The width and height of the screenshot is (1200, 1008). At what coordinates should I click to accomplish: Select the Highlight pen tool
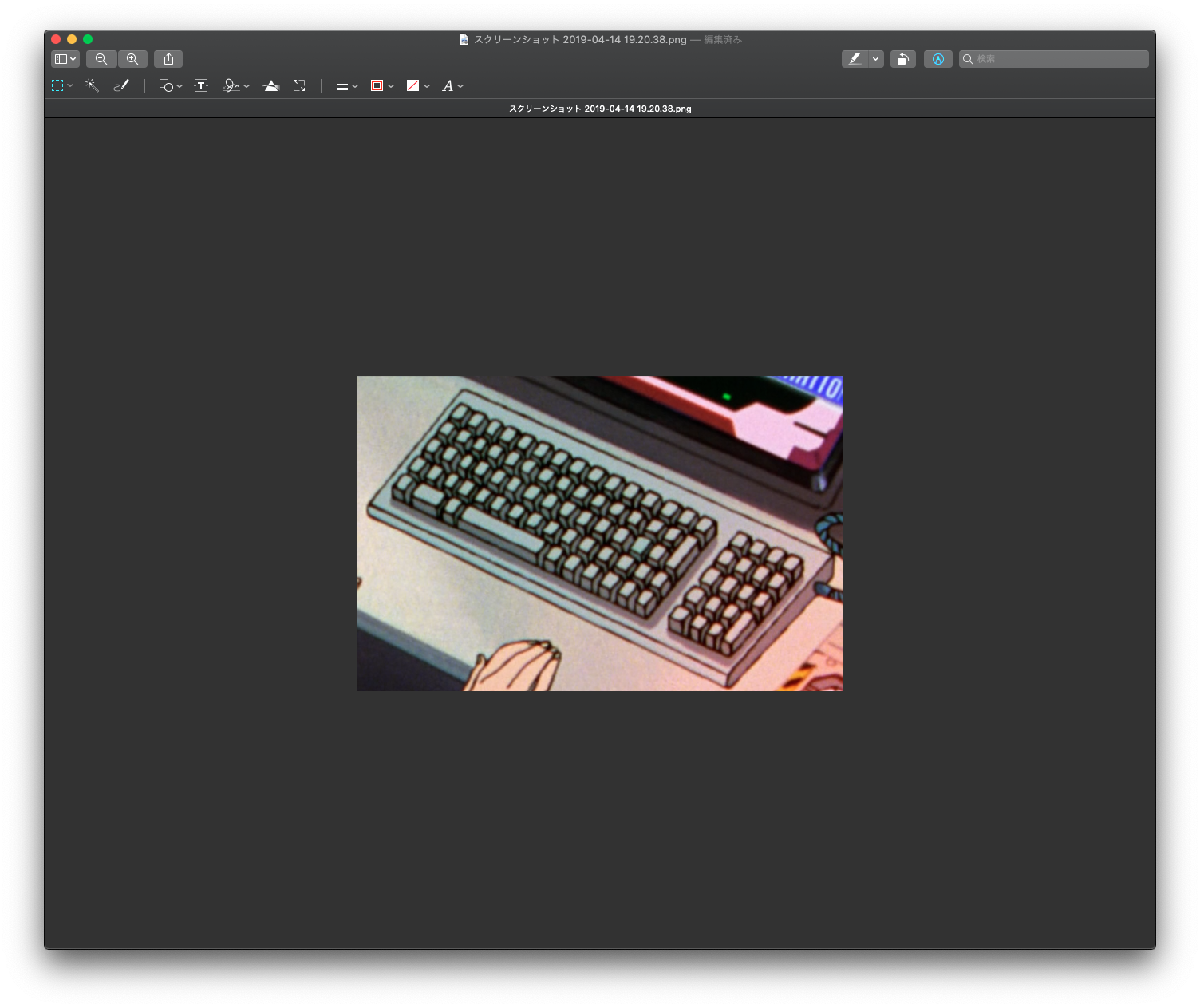coord(855,59)
